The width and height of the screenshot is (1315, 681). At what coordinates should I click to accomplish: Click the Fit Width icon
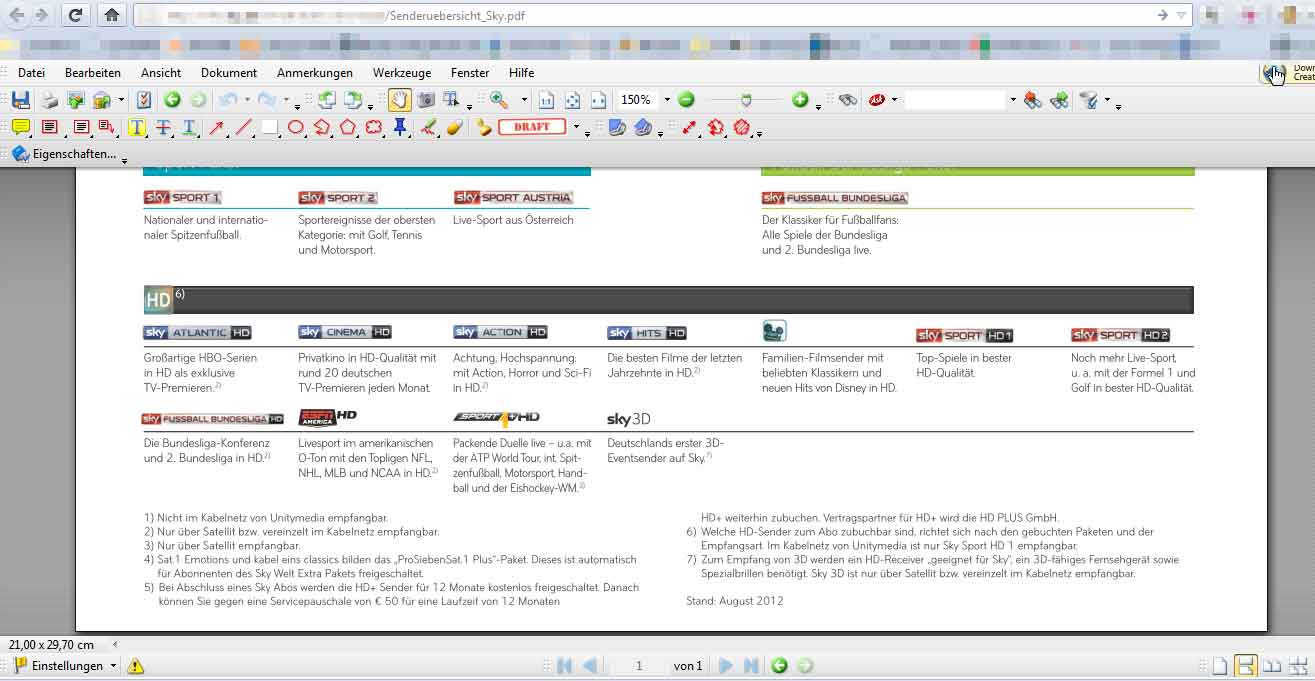click(x=598, y=100)
